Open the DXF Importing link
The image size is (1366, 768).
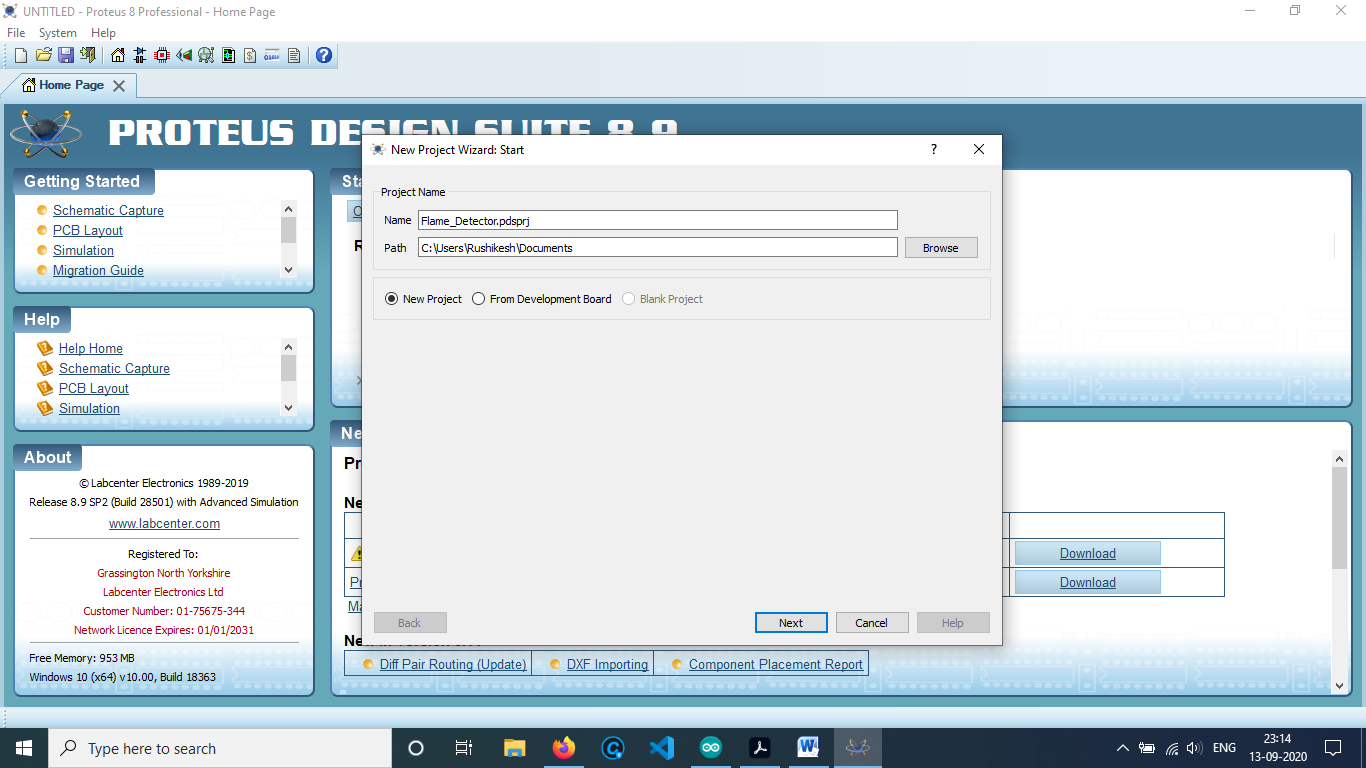(607, 664)
